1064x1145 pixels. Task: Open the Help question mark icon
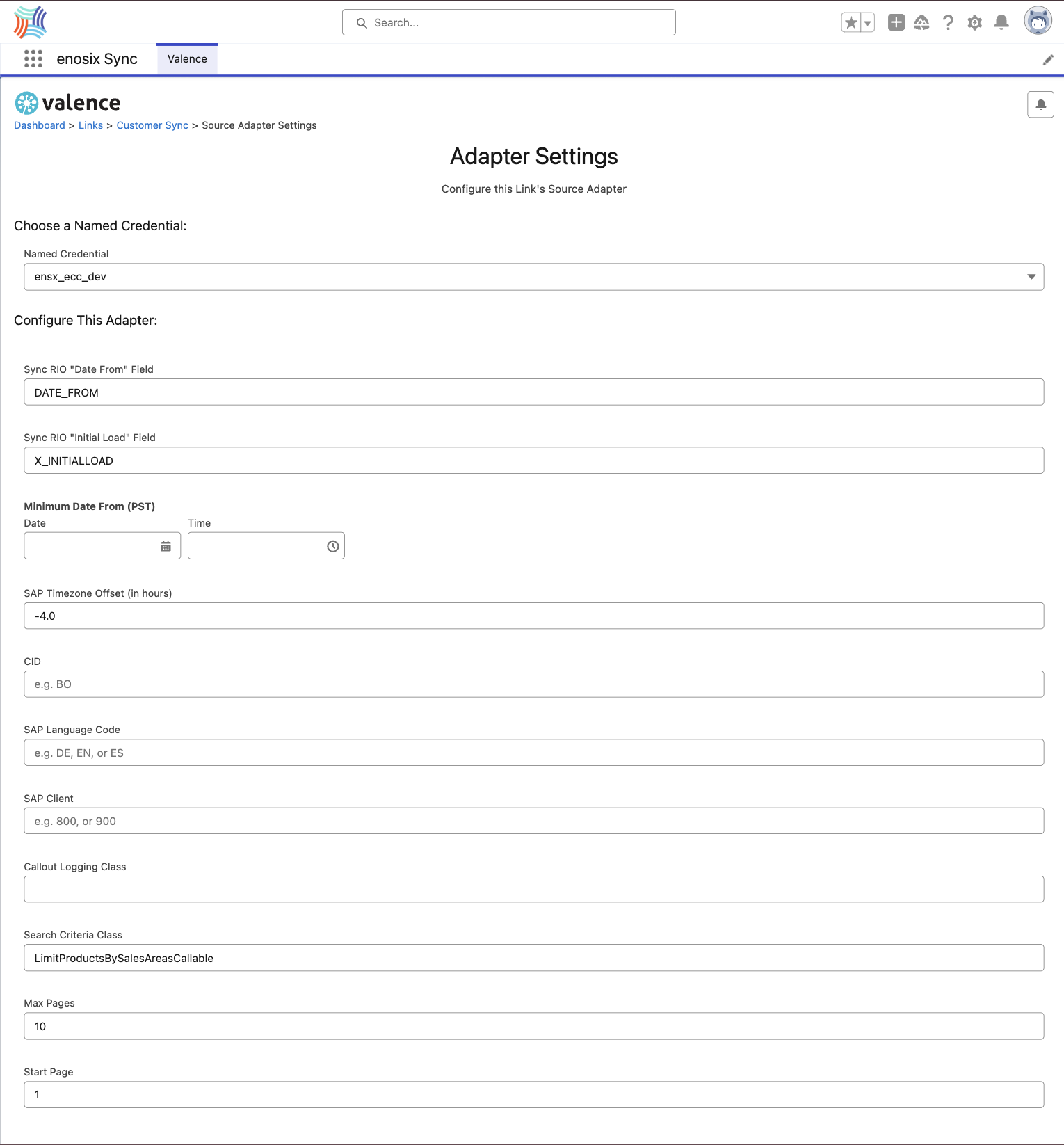click(x=948, y=22)
